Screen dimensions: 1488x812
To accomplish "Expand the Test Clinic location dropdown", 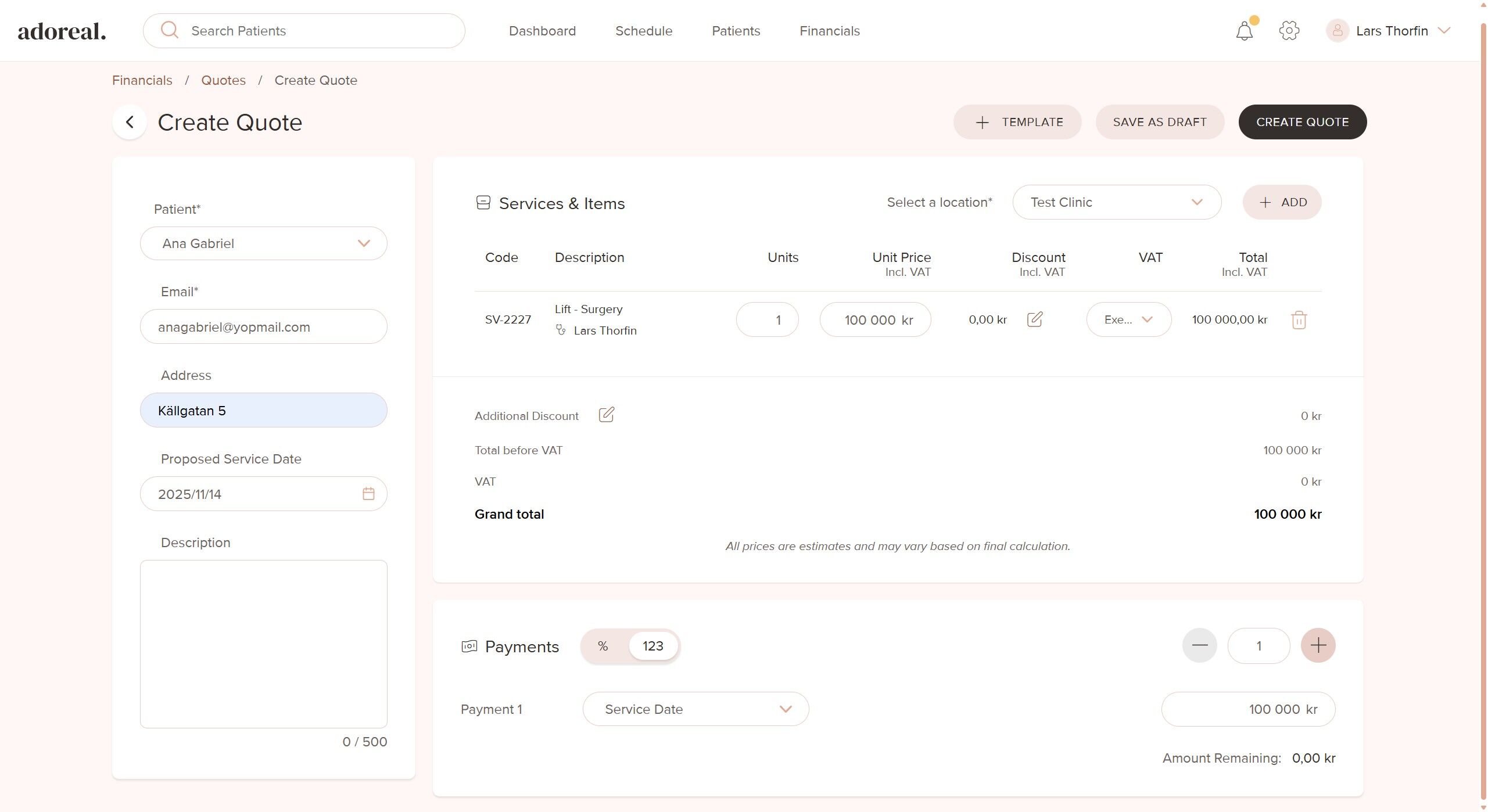I will 1116,202.
